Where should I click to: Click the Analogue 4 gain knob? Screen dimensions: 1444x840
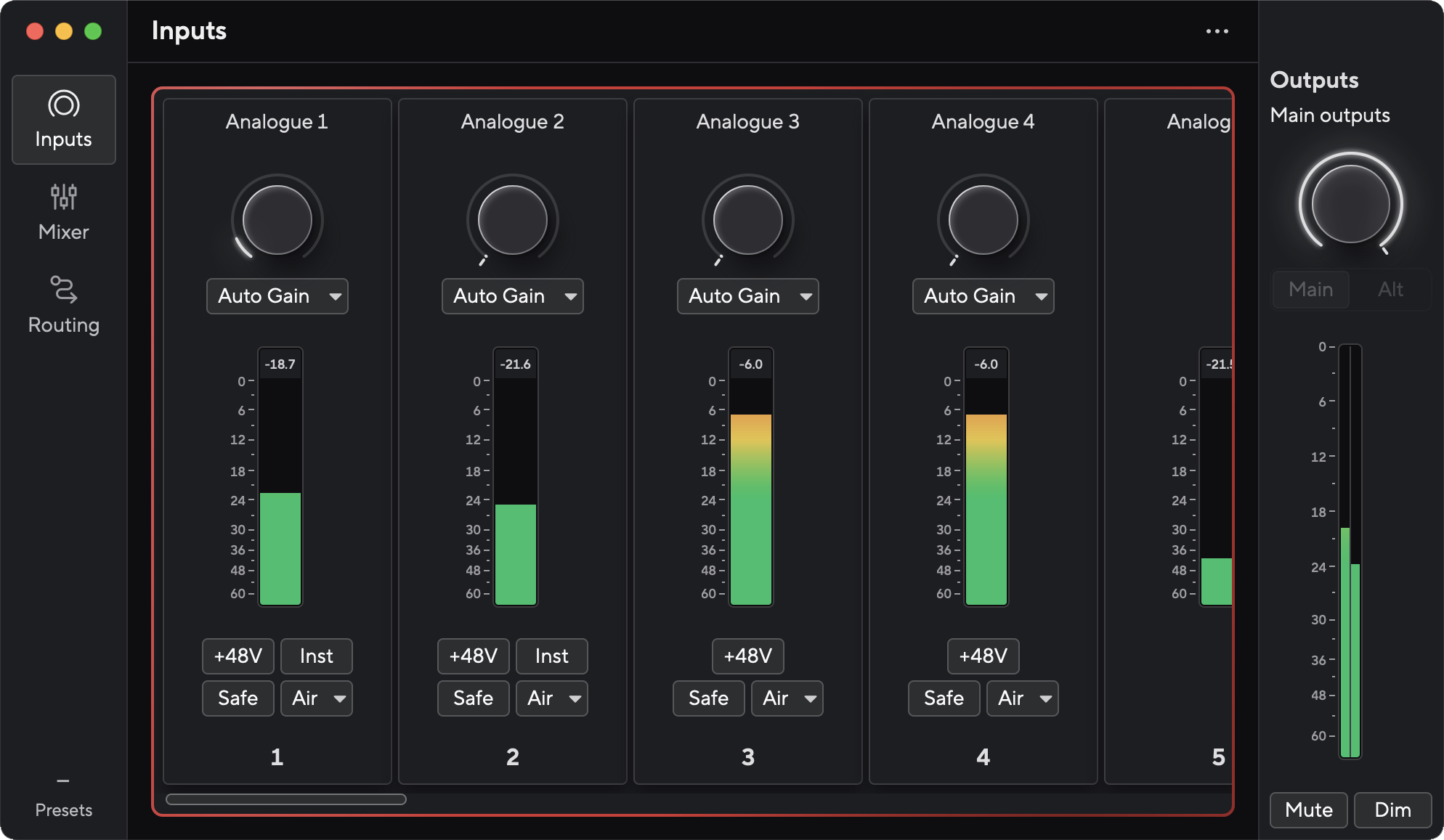983,220
